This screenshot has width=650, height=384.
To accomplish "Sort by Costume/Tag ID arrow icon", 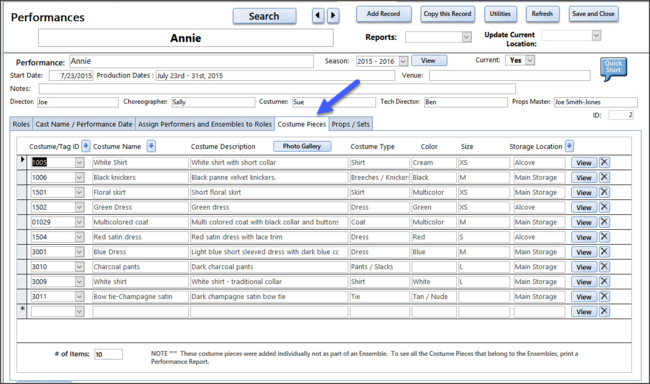I will (x=85, y=146).
